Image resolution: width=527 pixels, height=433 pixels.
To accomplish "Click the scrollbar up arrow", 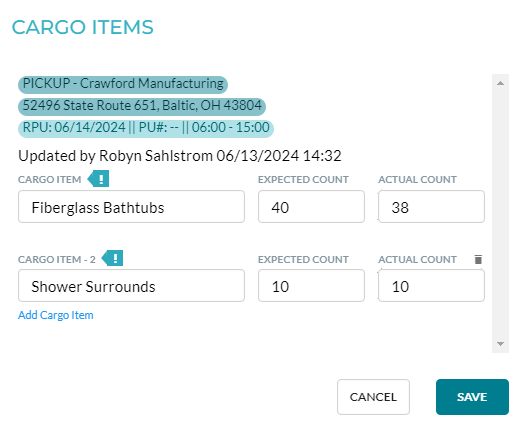I will [500, 83].
